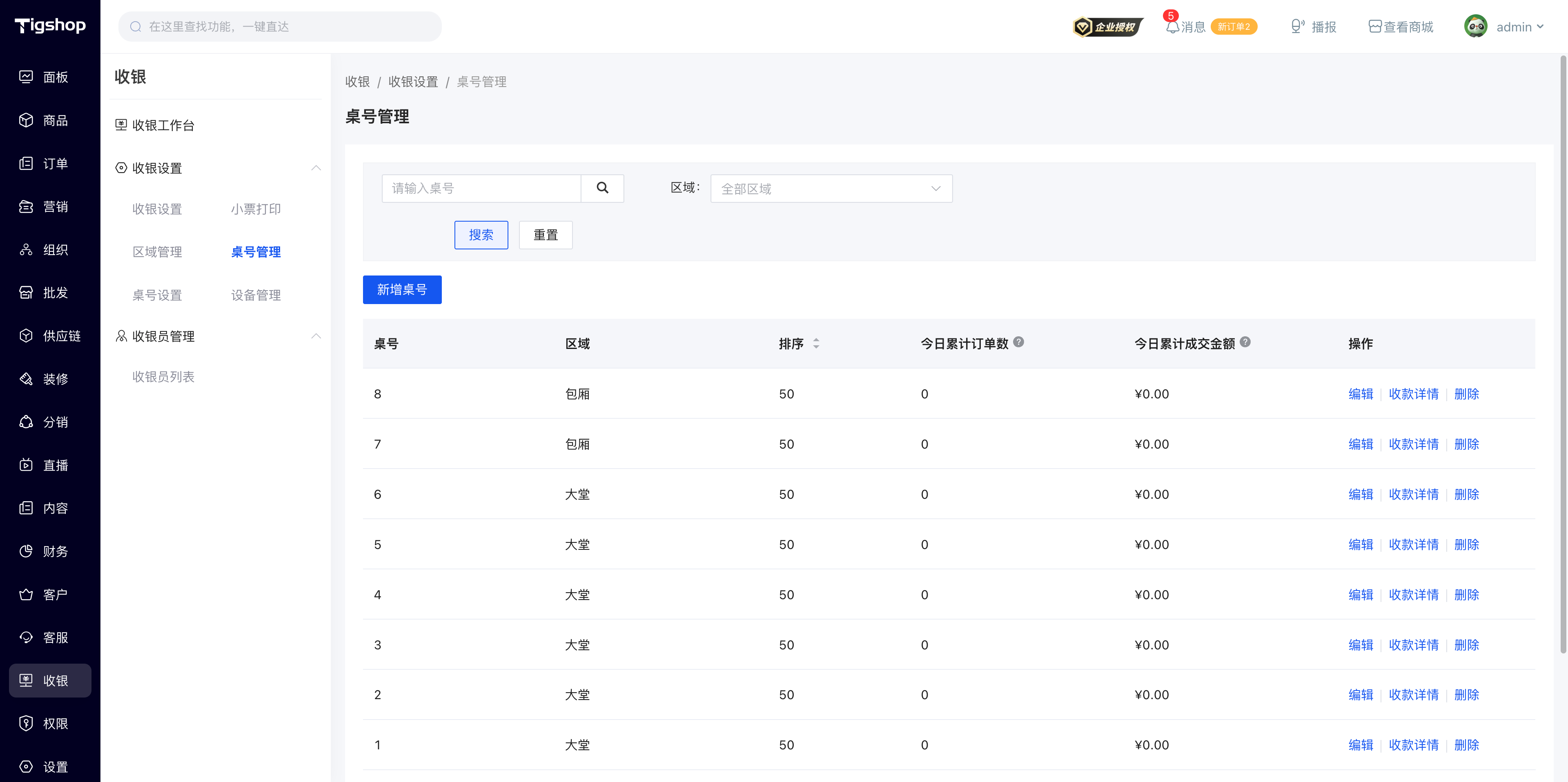
Task: Open the 商品 products sidebar icon
Action: tap(26, 120)
